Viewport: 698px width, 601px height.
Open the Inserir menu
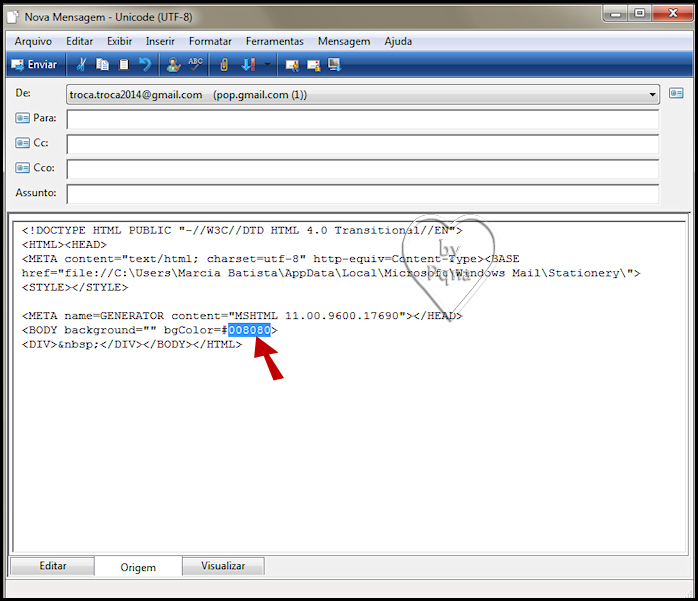[x=160, y=41]
